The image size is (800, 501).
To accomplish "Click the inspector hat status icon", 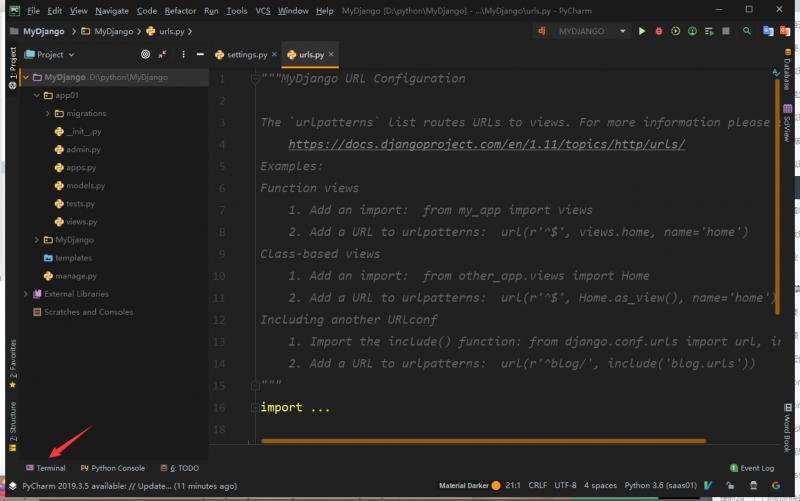I will [x=753, y=486].
